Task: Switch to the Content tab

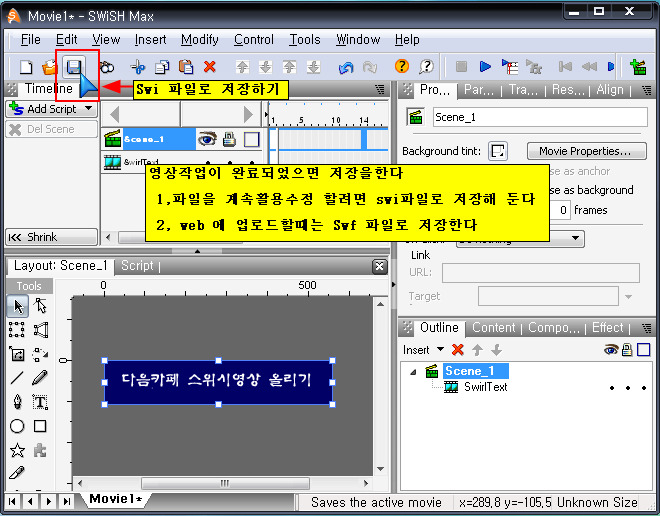Action: (493, 327)
